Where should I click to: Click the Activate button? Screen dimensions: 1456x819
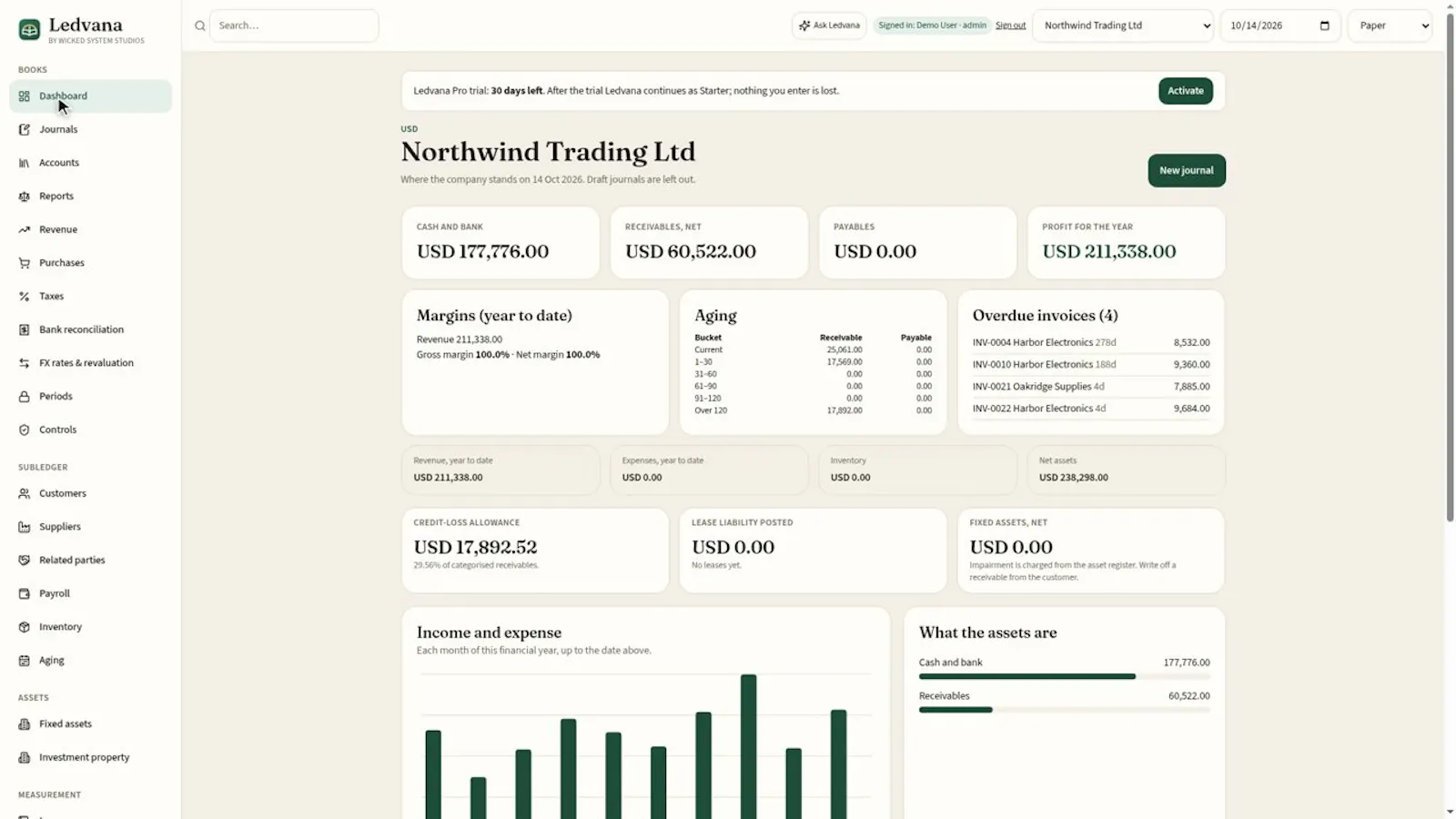pyautogui.click(x=1186, y=91)
